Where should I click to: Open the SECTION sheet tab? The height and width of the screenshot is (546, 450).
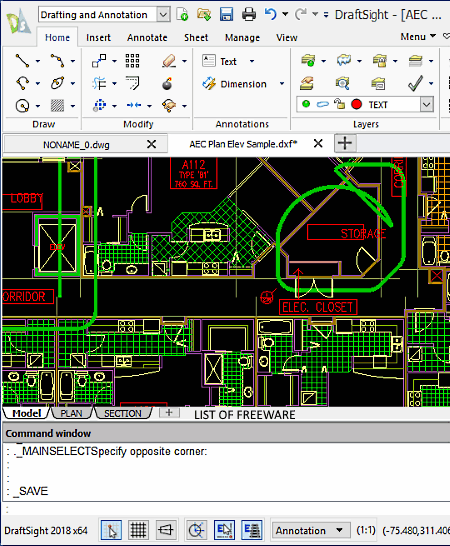123,413
